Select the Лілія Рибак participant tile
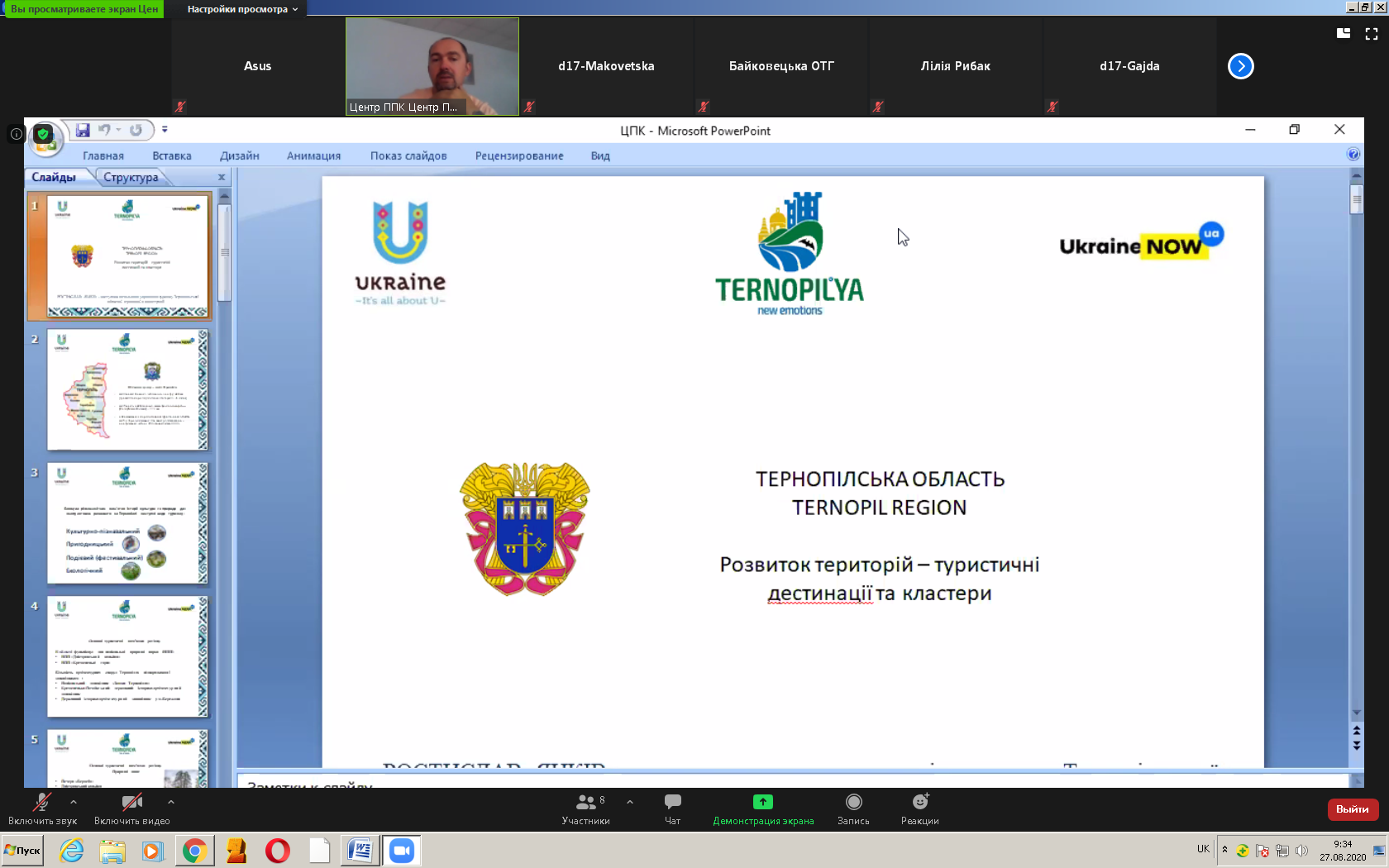 [956, 66]
